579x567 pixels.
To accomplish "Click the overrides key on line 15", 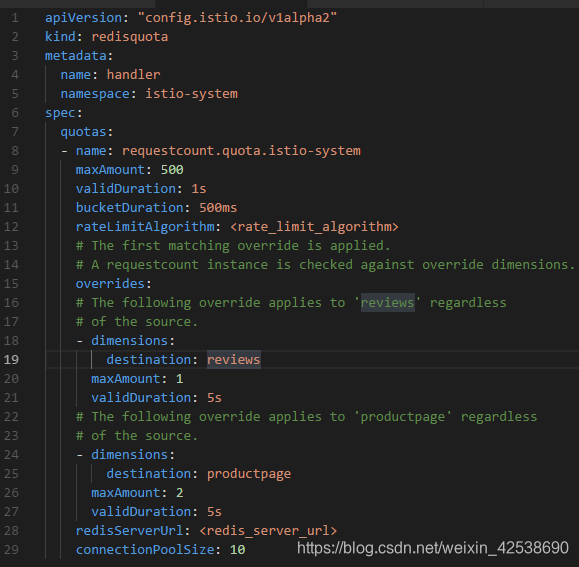I will click(110, 284).
